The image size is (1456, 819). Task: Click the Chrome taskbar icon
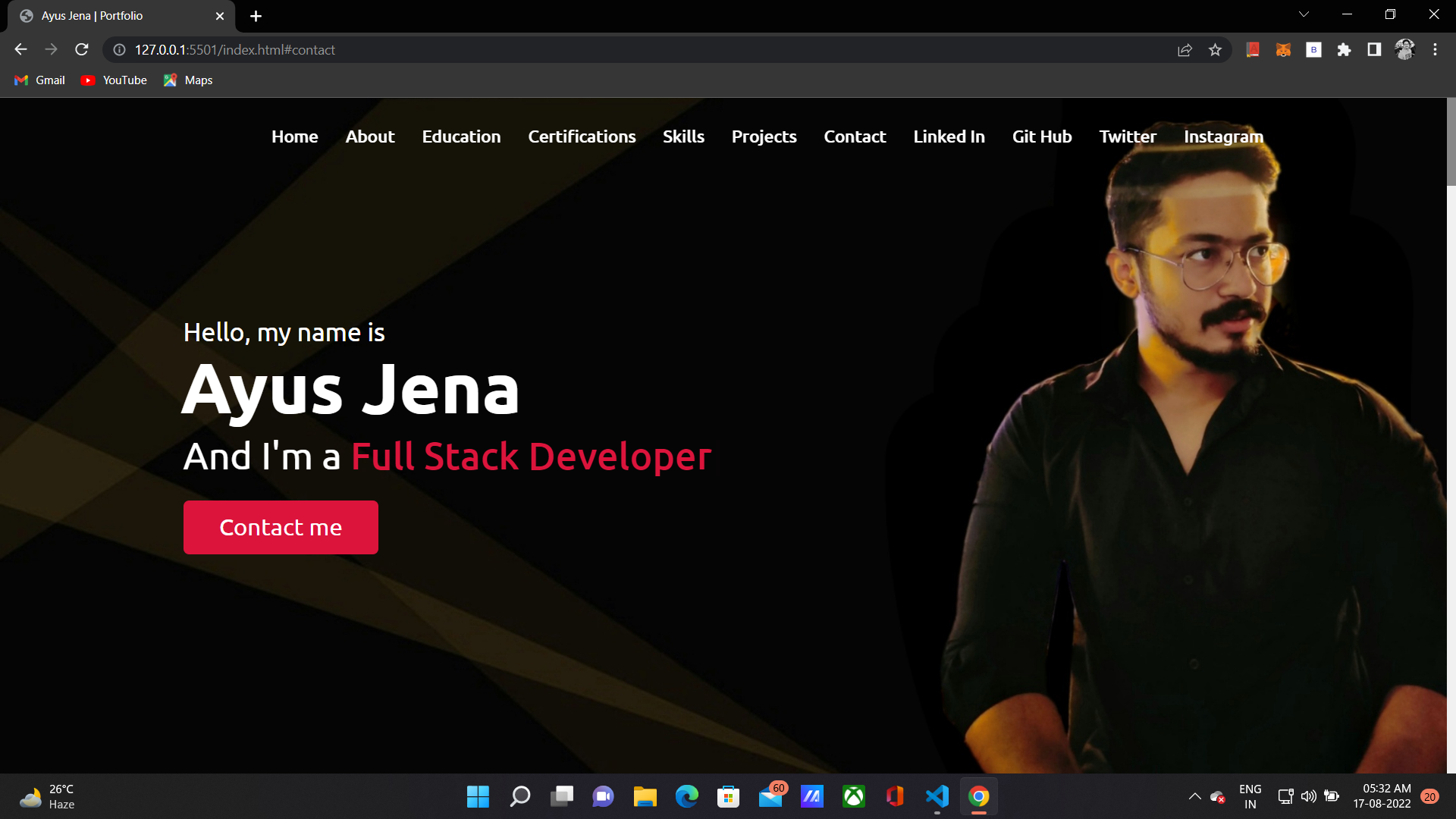979,796
